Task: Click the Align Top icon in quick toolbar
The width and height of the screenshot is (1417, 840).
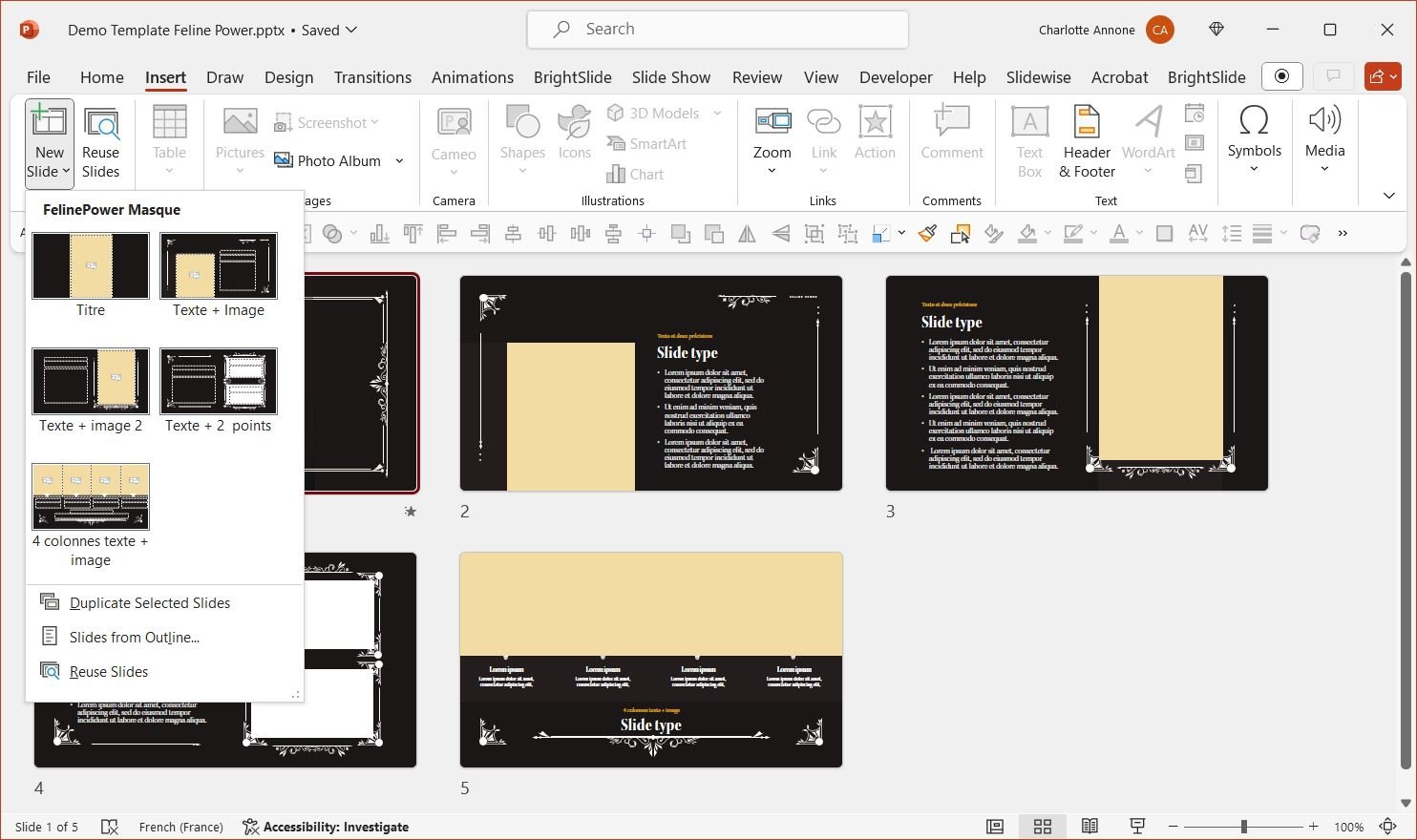Action: click(412, 233)
